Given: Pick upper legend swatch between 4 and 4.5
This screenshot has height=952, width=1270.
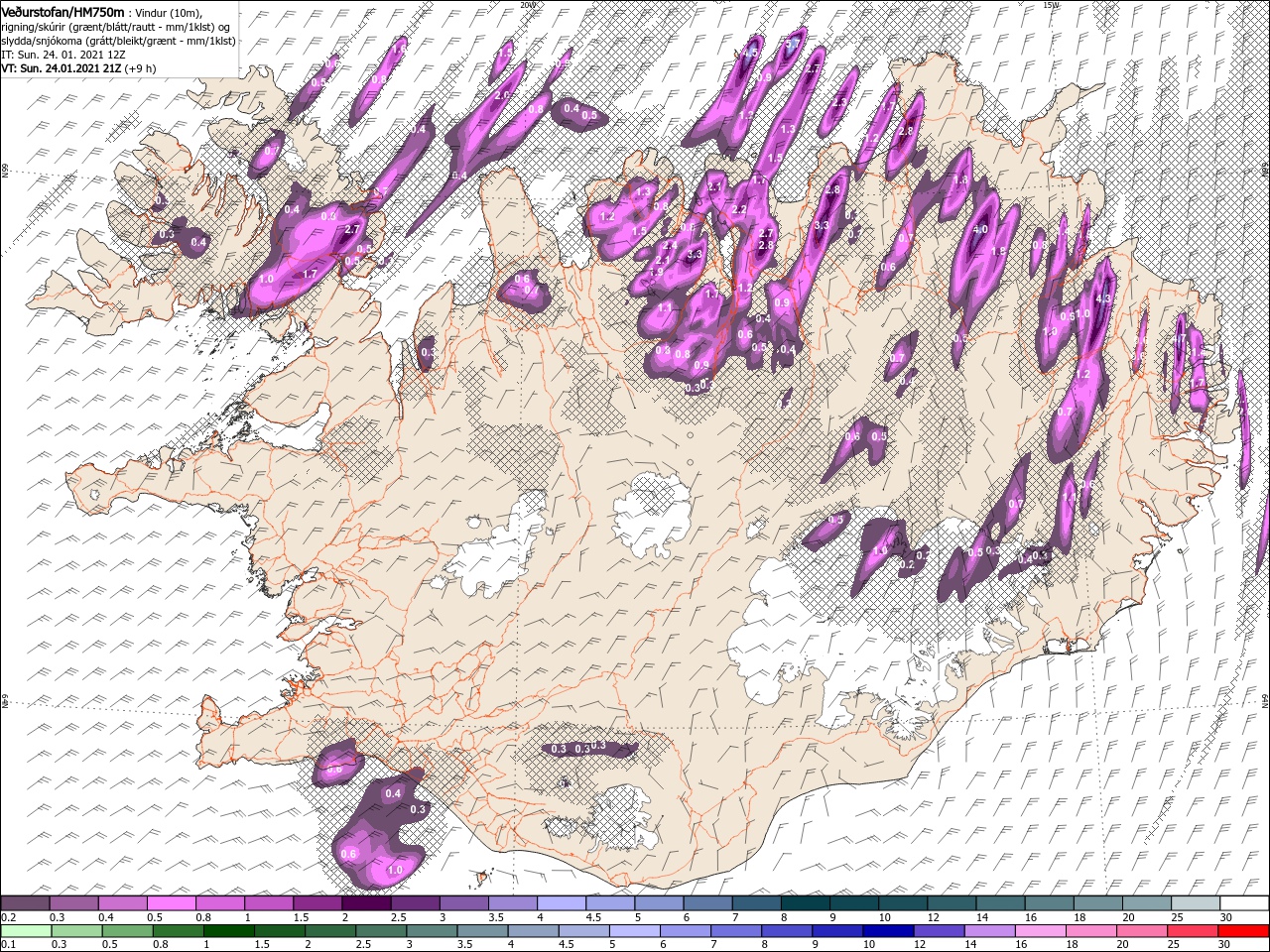Looking at the screenshot, I should pos(561,903).
